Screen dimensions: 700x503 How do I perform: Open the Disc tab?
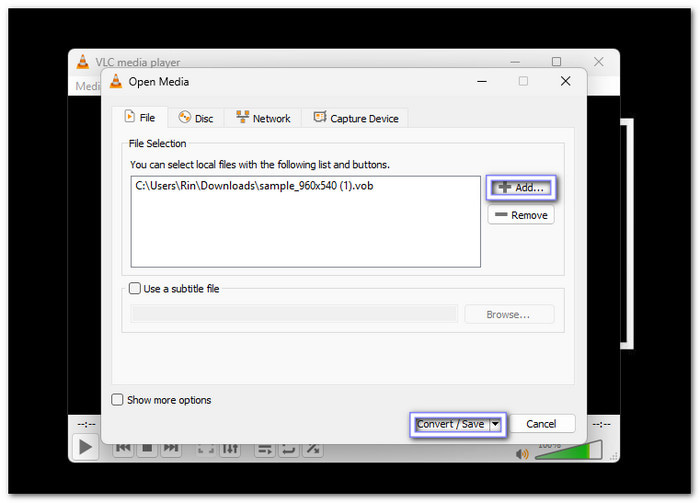[x=196, y=118]
